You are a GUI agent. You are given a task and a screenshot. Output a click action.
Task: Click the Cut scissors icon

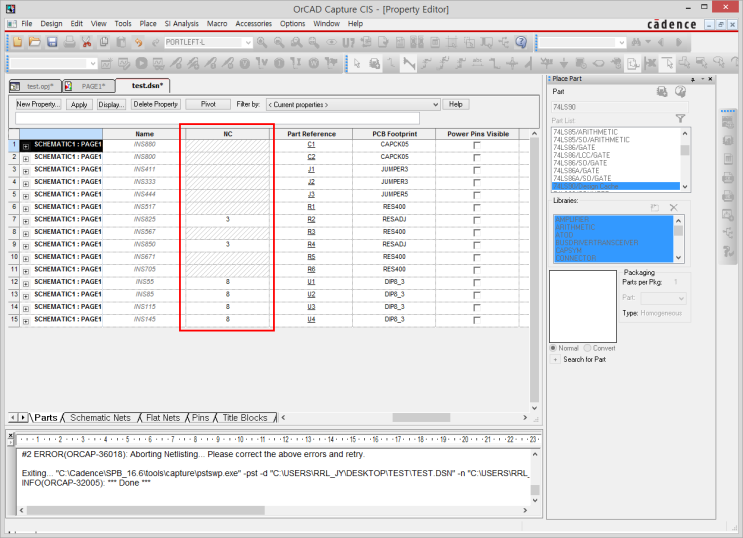86,42
